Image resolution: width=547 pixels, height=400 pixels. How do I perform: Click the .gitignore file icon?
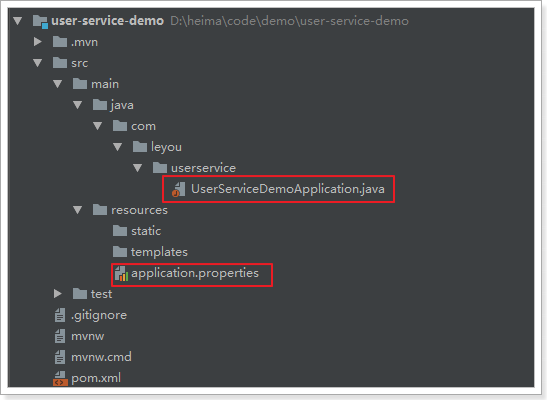(60, 315)
